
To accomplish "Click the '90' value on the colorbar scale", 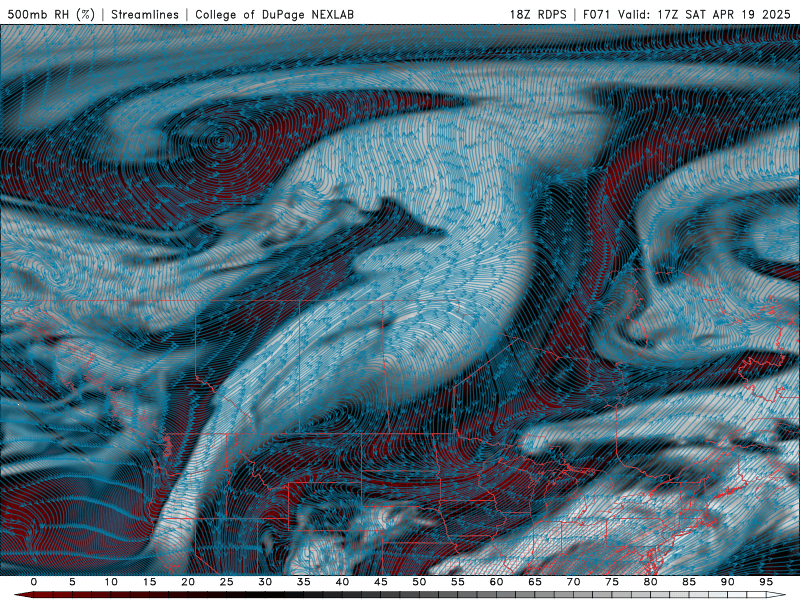I will click(728, 582).
